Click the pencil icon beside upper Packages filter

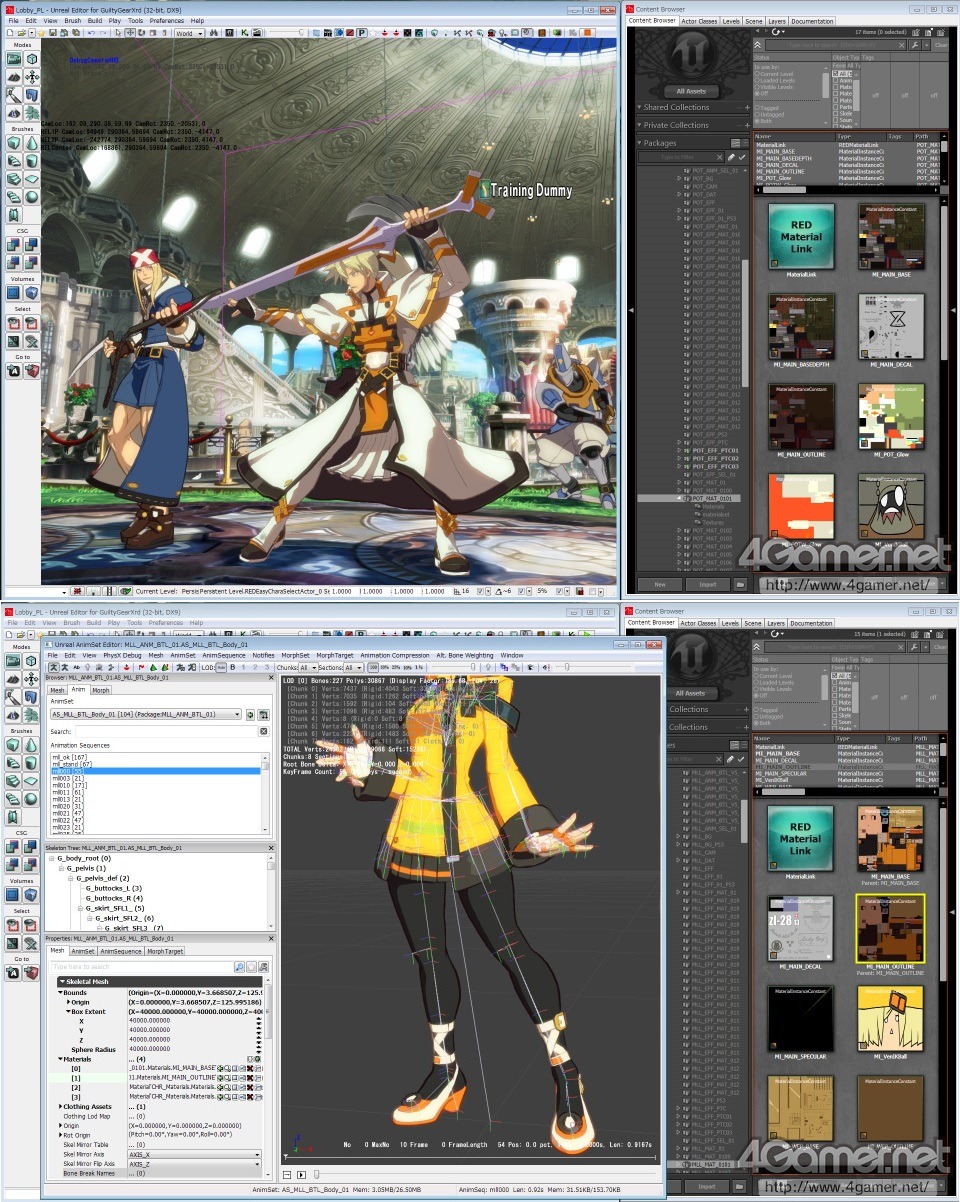coord(731,157)
